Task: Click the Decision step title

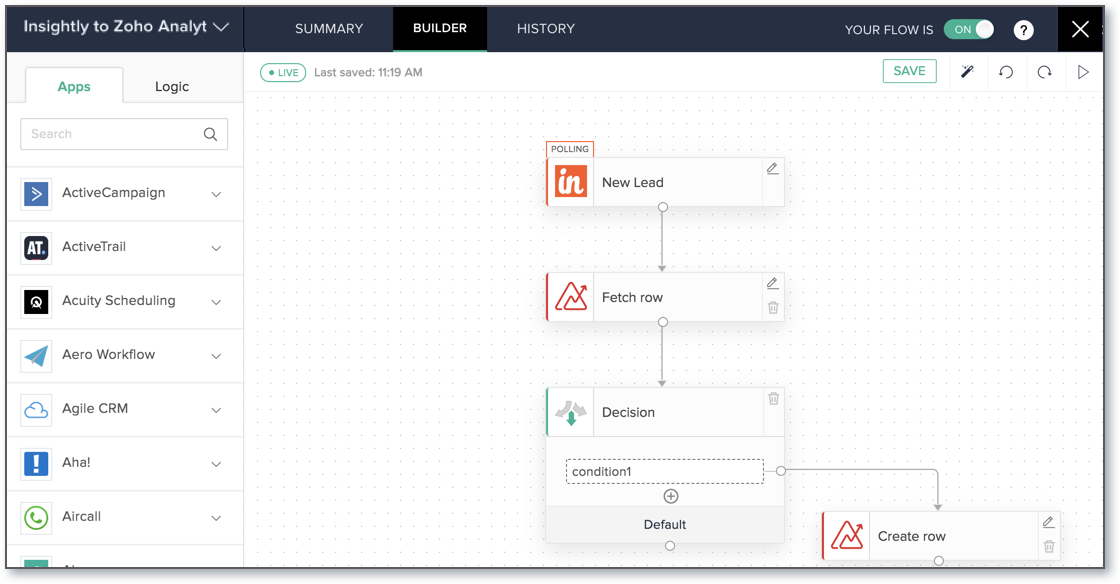Action: click(628, 412)
